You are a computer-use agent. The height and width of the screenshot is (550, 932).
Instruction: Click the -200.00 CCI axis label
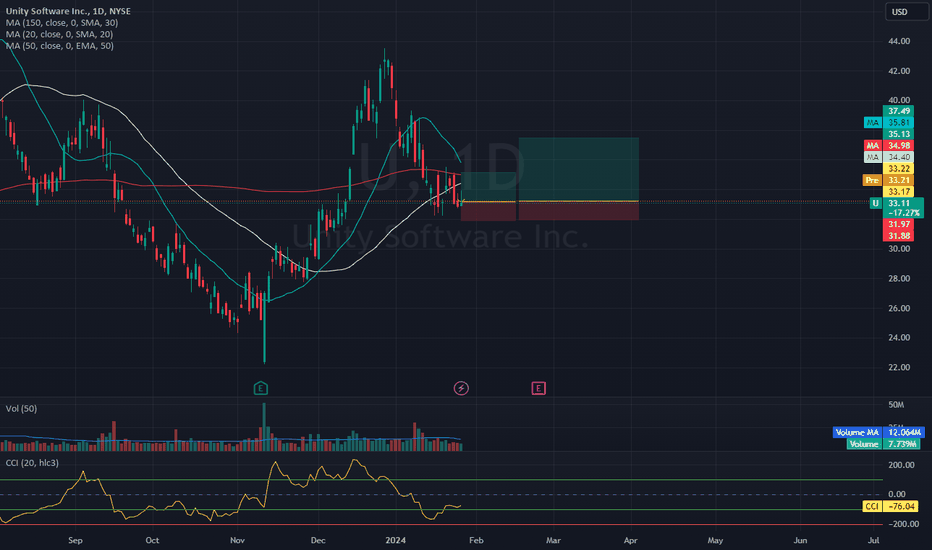[901, 524]
